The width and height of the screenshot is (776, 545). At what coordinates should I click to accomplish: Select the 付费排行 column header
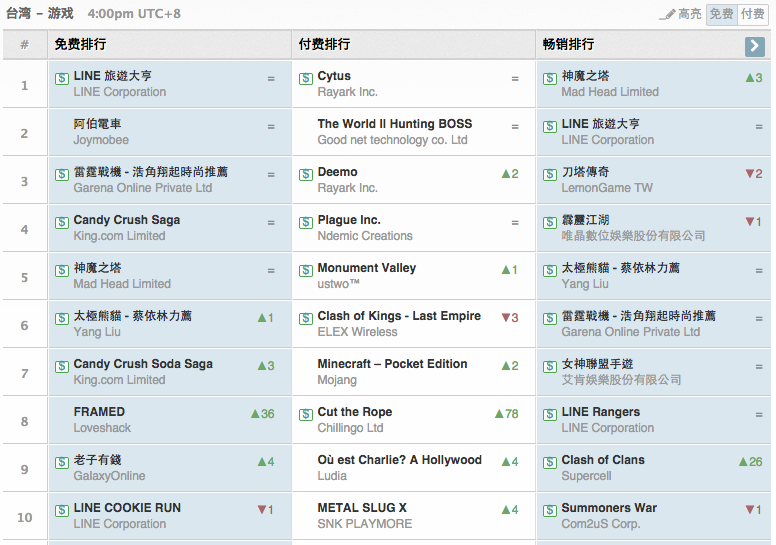tap(414, 45)
